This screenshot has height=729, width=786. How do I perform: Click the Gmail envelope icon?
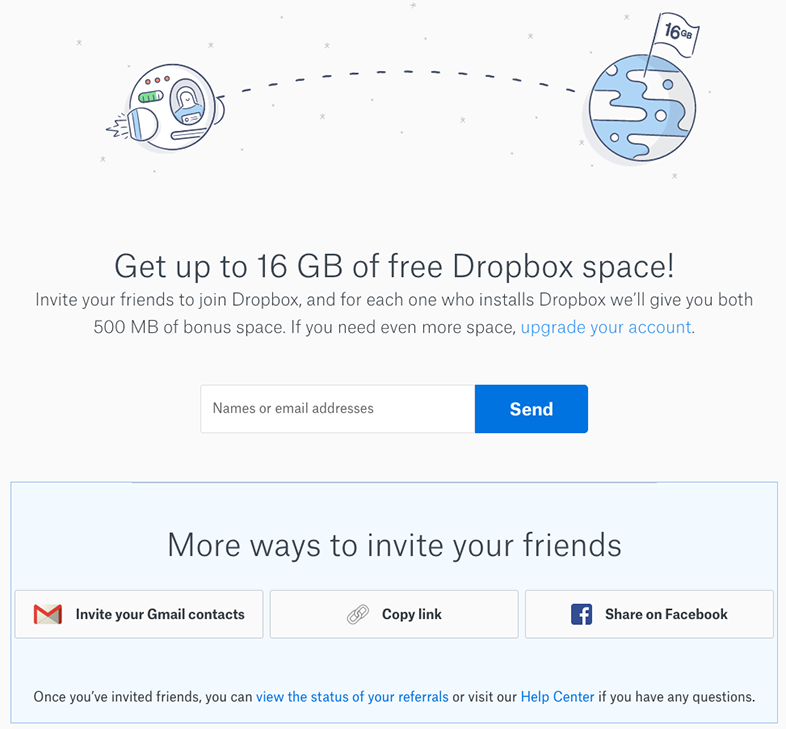(x=48, y=614)
